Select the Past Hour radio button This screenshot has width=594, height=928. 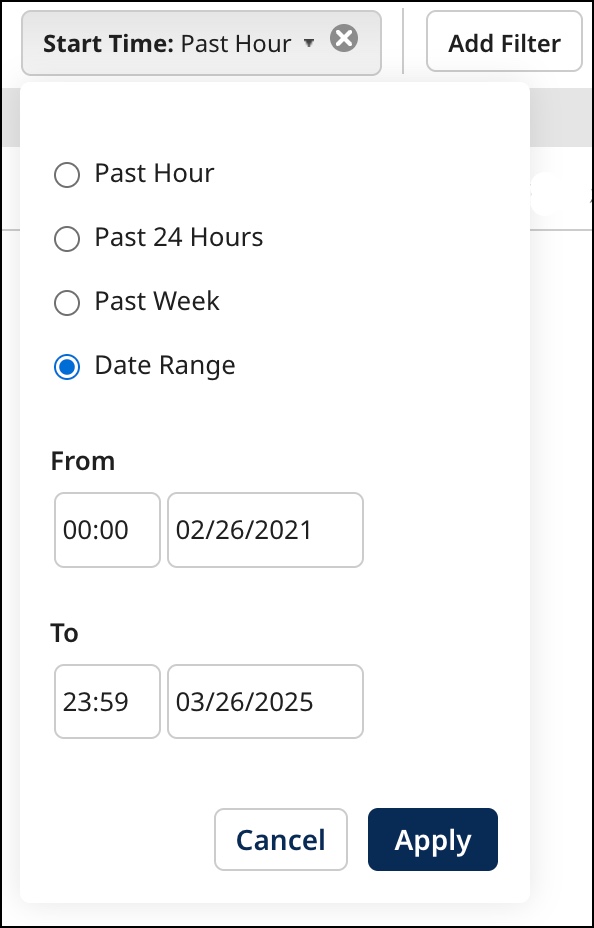(x=67, y=175)
